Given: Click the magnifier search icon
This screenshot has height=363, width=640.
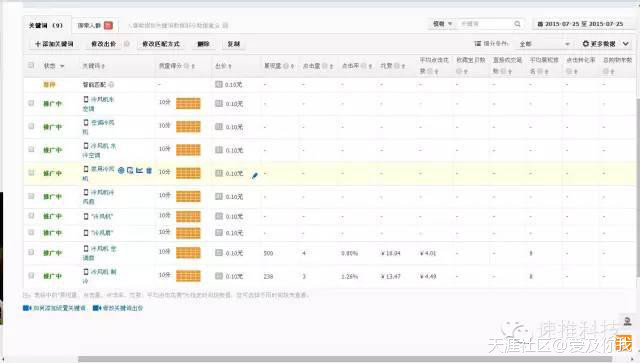Looking at the screenshot, I should click(517, 24).
